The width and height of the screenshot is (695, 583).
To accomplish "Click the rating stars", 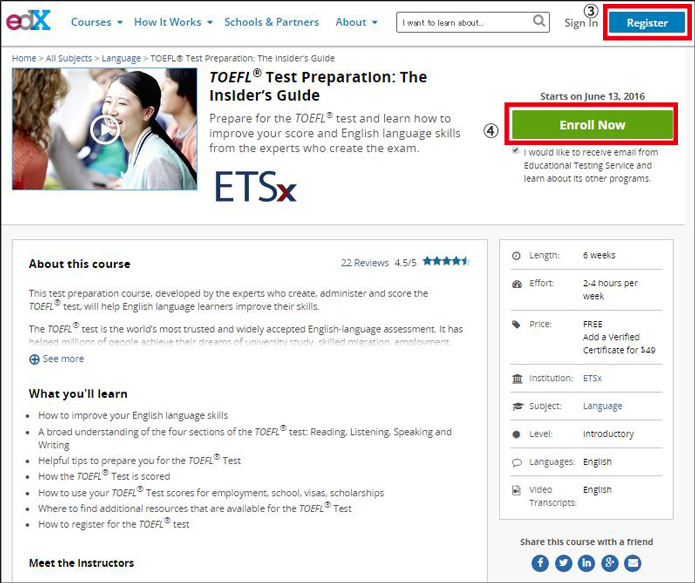I will click(x=446, y=261).
